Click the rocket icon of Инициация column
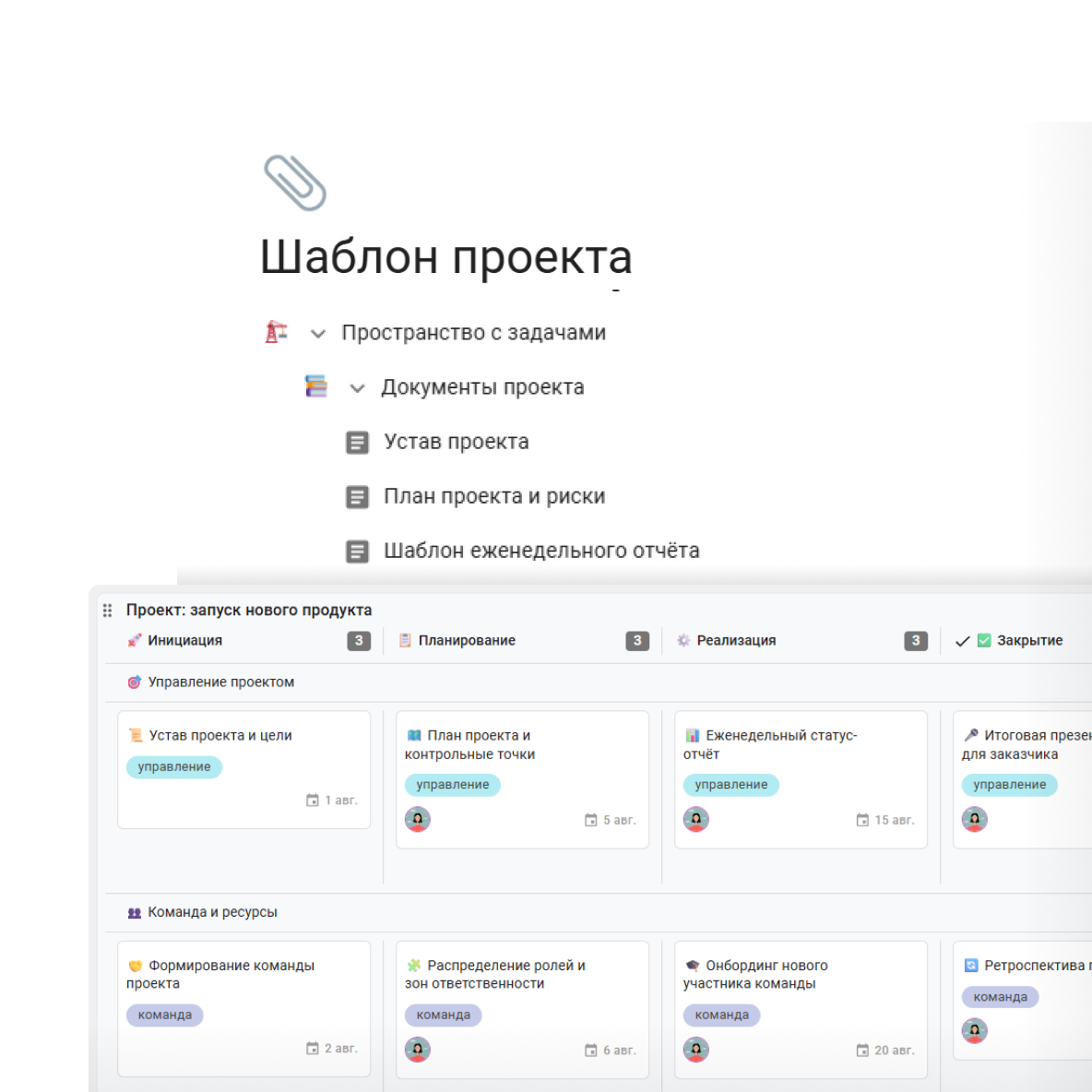 pos(135,641)
